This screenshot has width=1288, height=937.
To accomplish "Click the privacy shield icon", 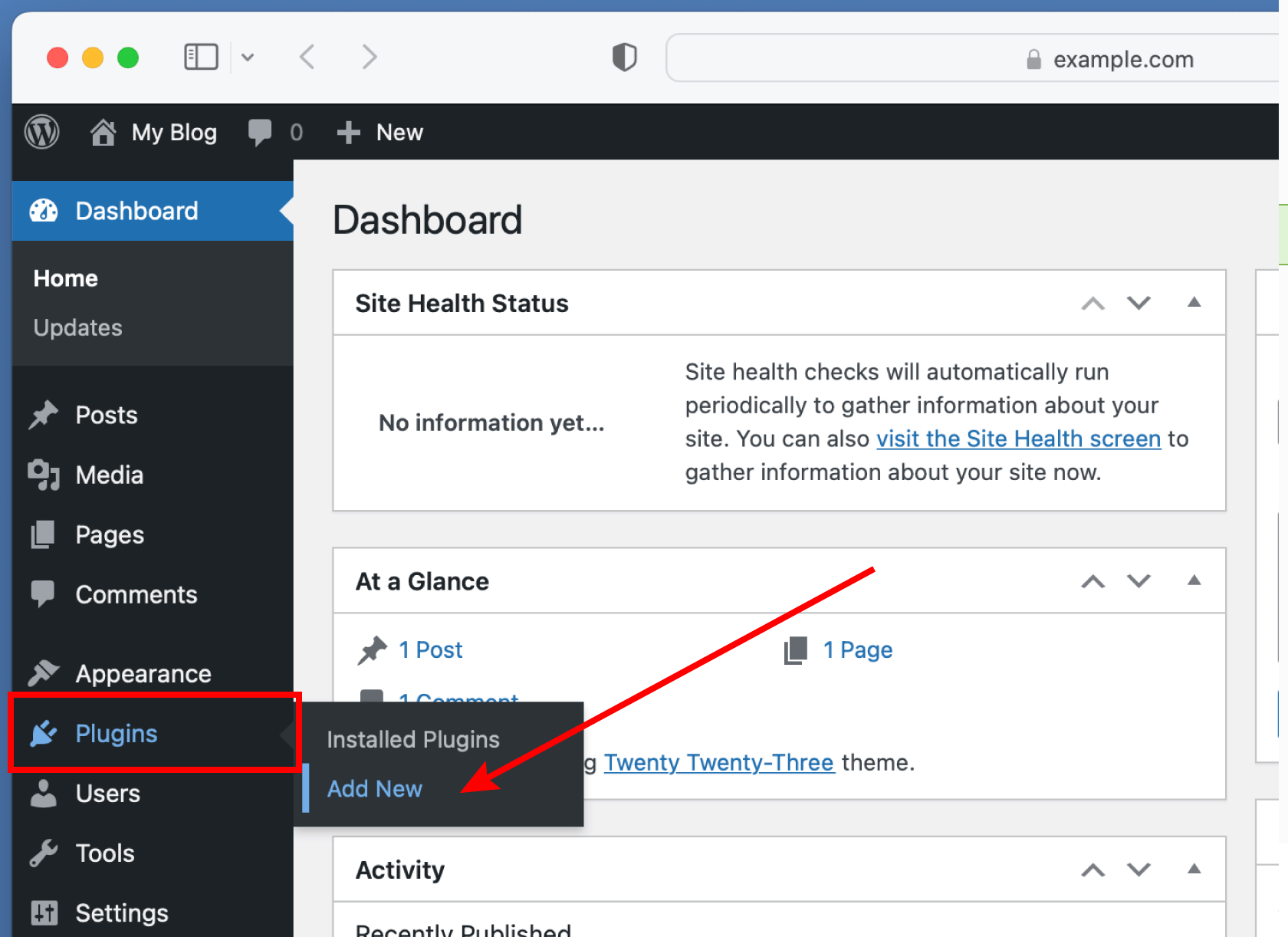I will pyautogui.click(x=625, y=57).
